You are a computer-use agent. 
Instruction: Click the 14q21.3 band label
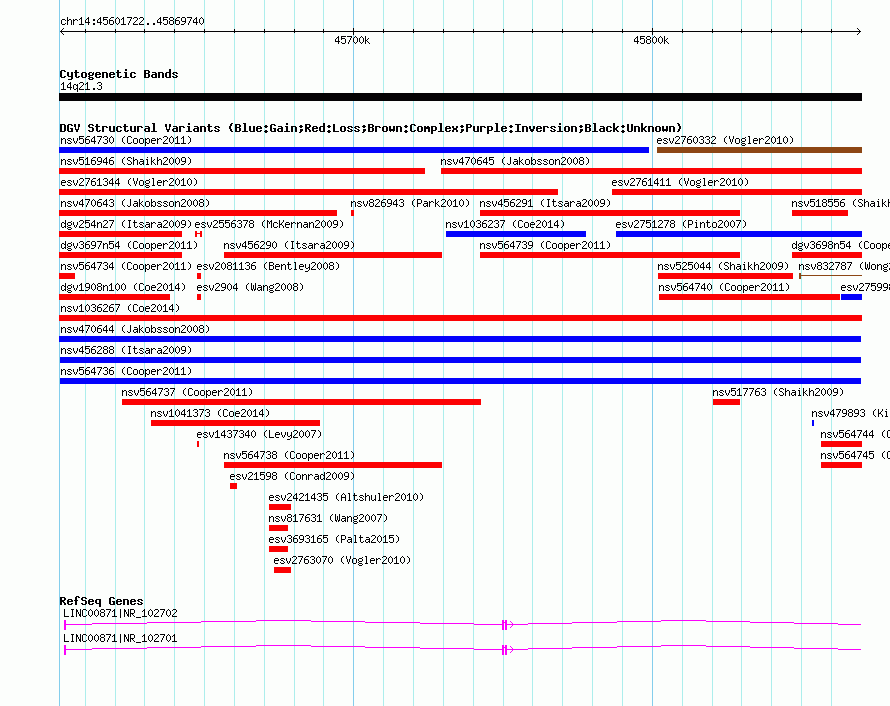(x=81, y=86)
